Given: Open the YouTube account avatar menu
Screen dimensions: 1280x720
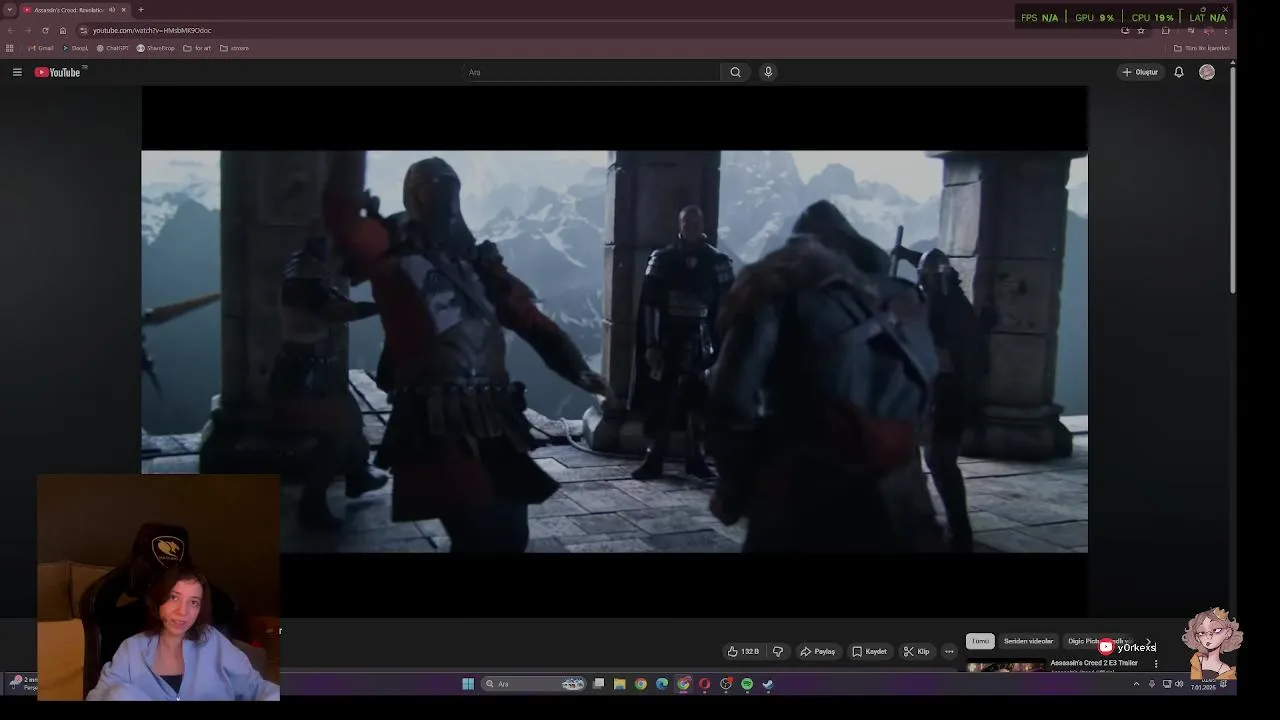Looking at the screenshot, I should tap(1207, 72).
